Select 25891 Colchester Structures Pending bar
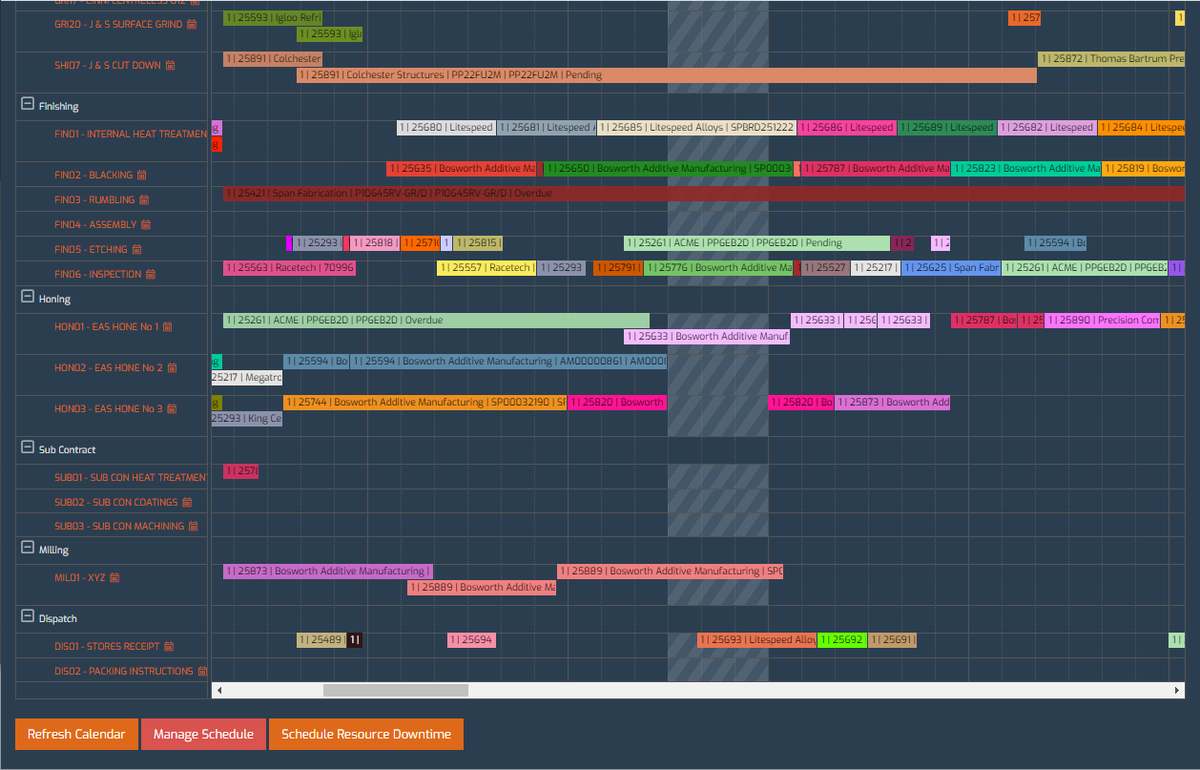 coord(667,75)
